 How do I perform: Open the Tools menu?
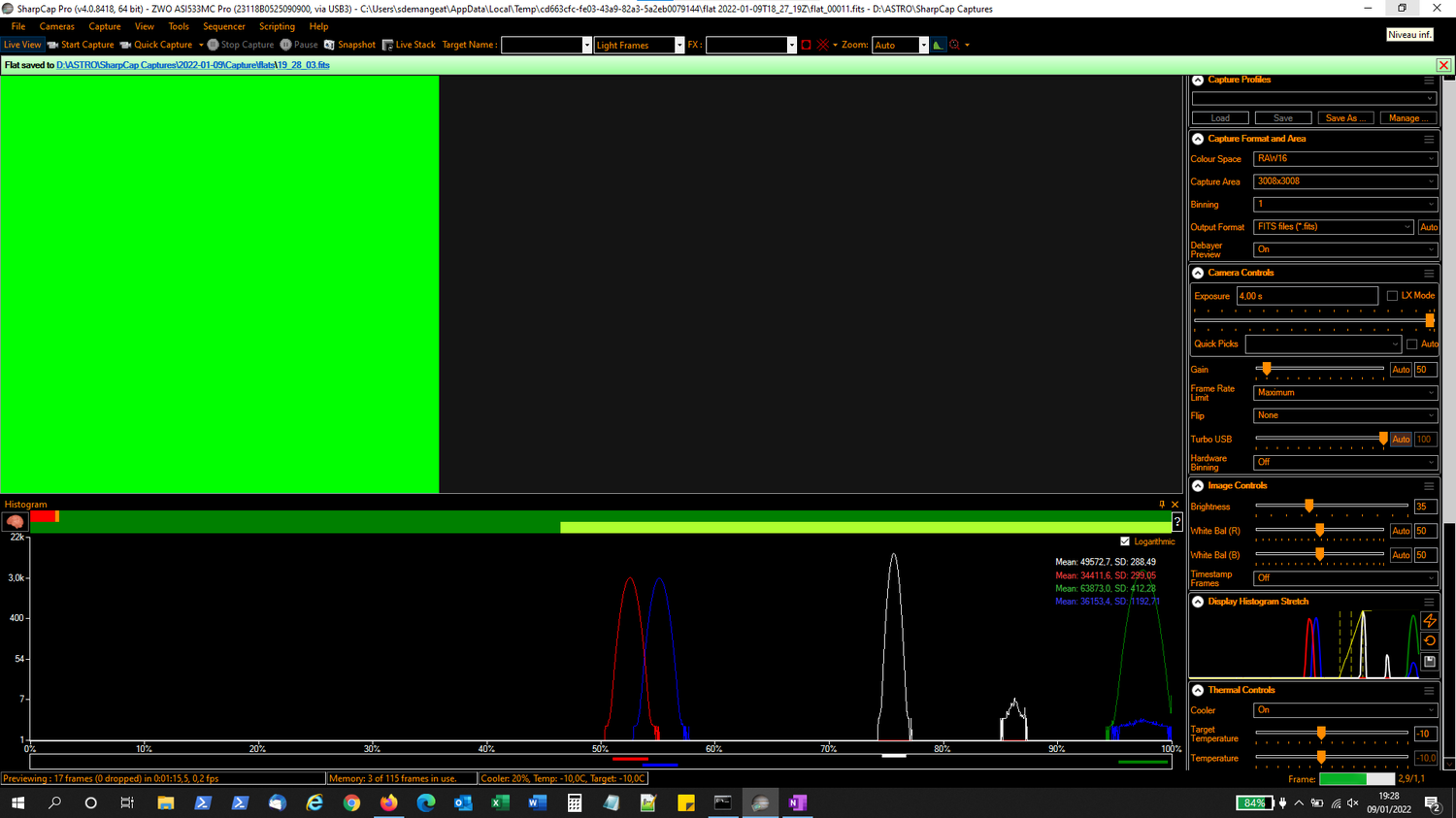[179, 26]
